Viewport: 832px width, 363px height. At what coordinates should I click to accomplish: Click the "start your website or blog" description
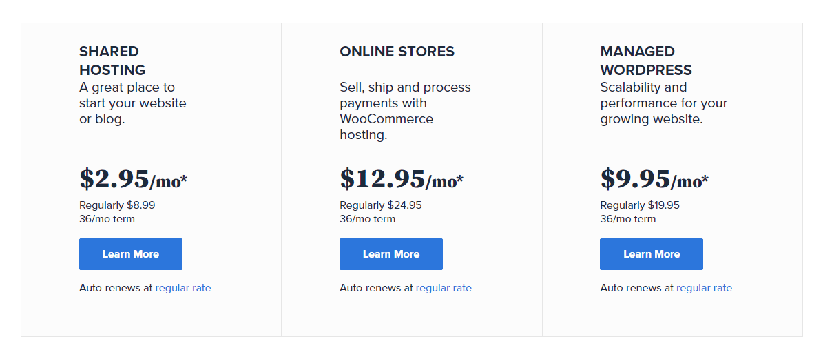coord(133,103)
